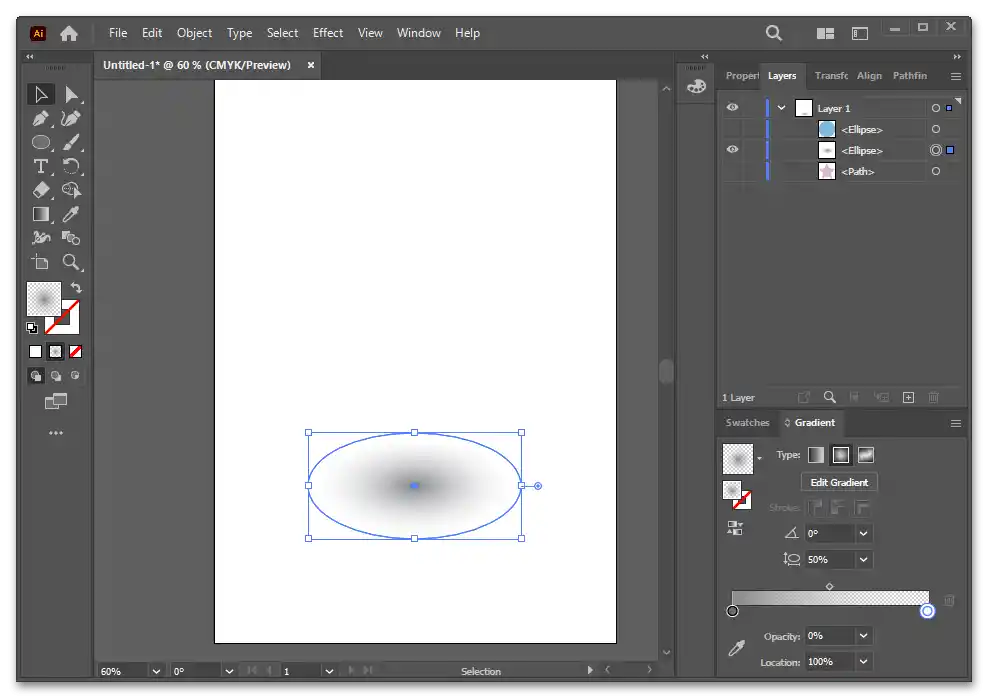
Task: Select the Zoom tool
Action: click(71, 262)
